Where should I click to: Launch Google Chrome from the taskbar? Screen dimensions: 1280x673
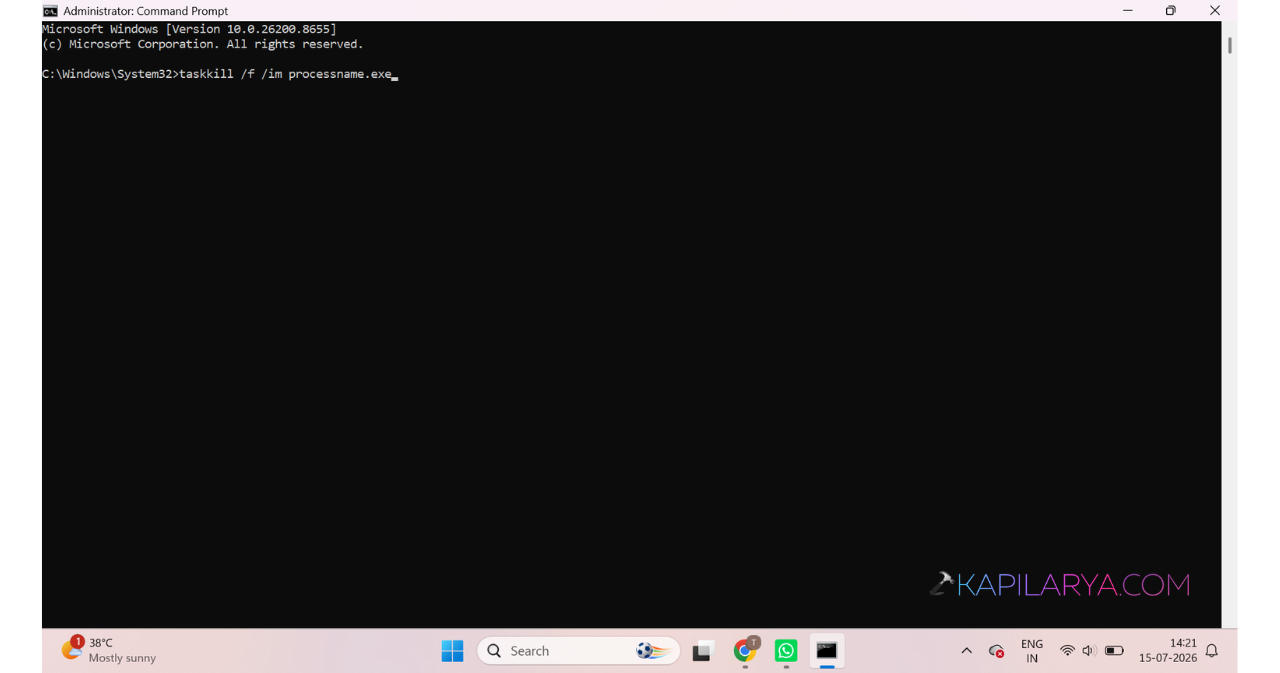(x=745, y=651)
